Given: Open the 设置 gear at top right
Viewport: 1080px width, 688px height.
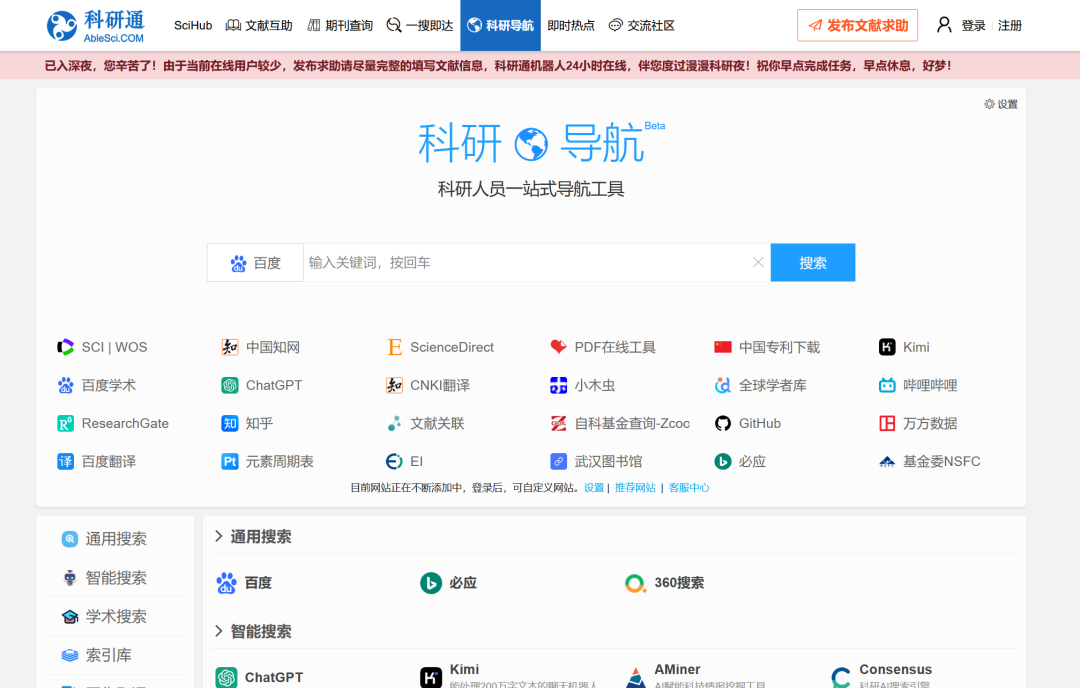Looking at the screenshot, I should (1001, 104).
